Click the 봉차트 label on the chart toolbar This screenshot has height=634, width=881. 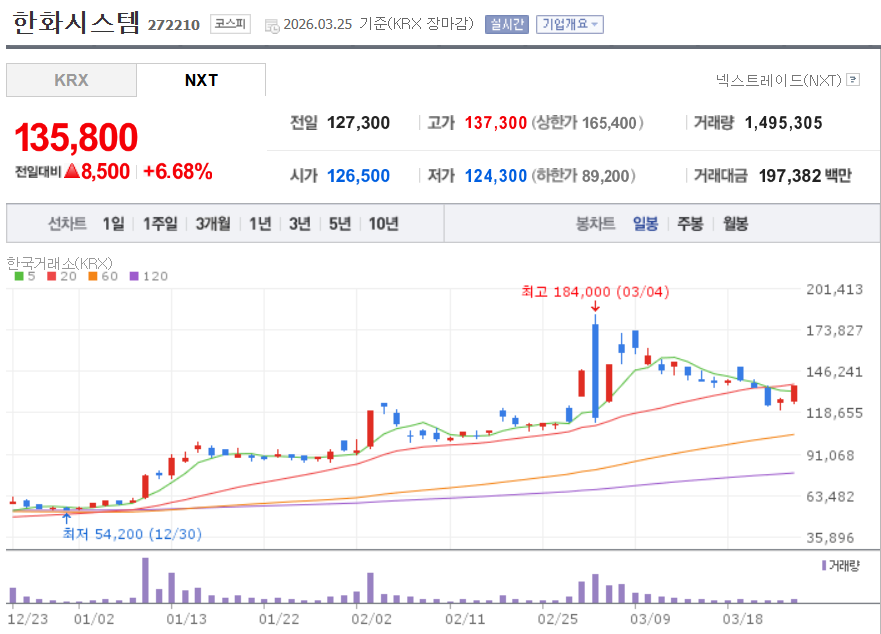coord(598,224)
